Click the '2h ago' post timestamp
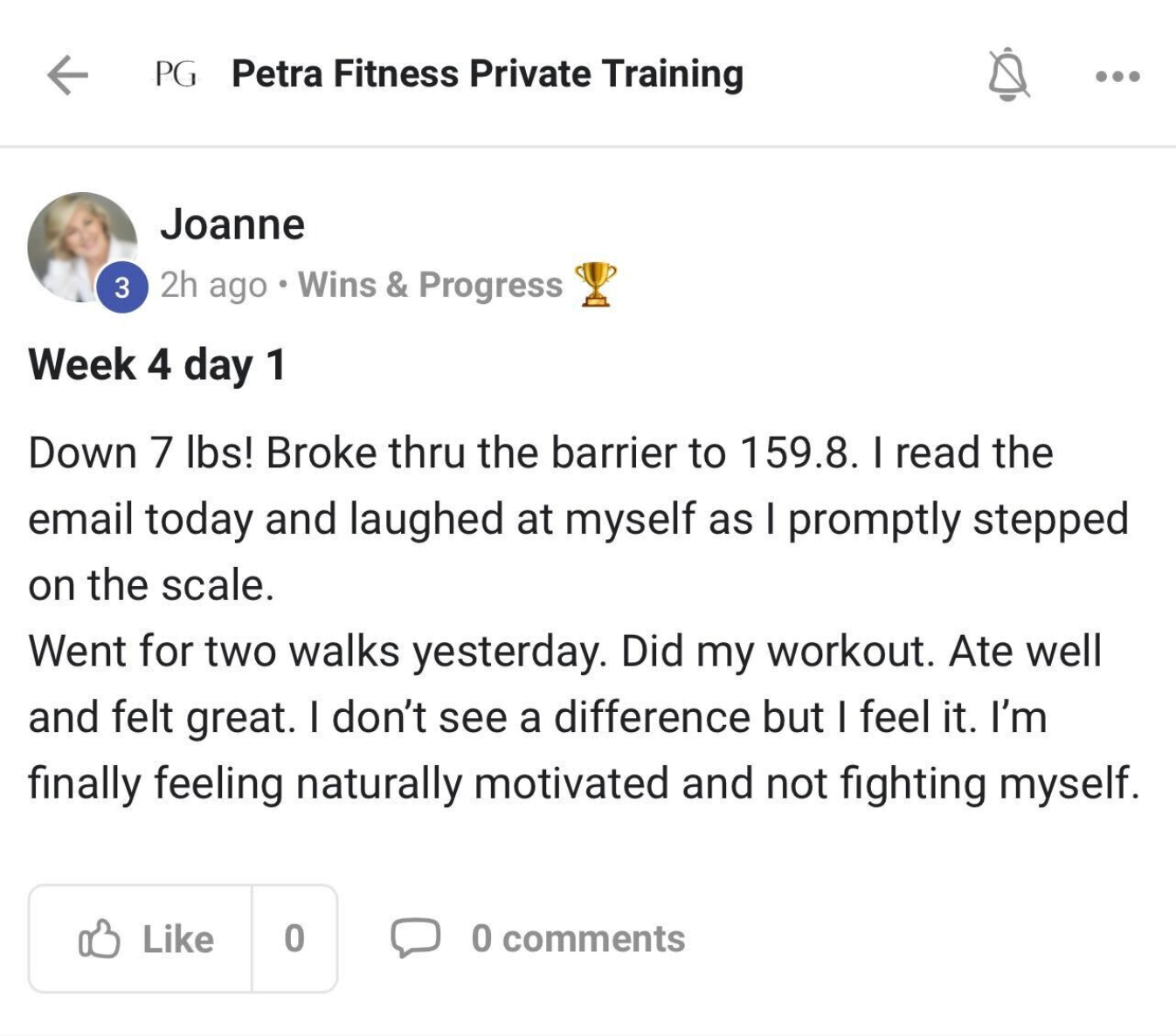Viewport: 1176px width, 1036px height. point(213,285)
